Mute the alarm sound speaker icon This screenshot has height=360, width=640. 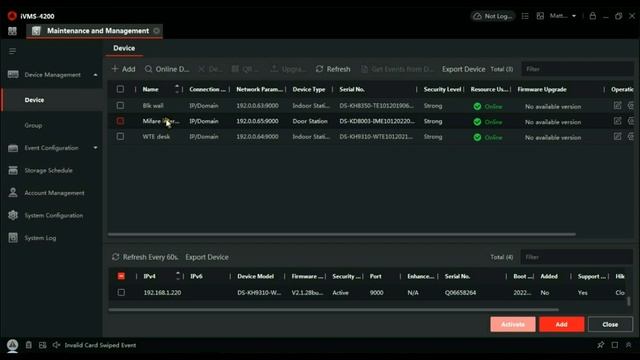(56, 345)
